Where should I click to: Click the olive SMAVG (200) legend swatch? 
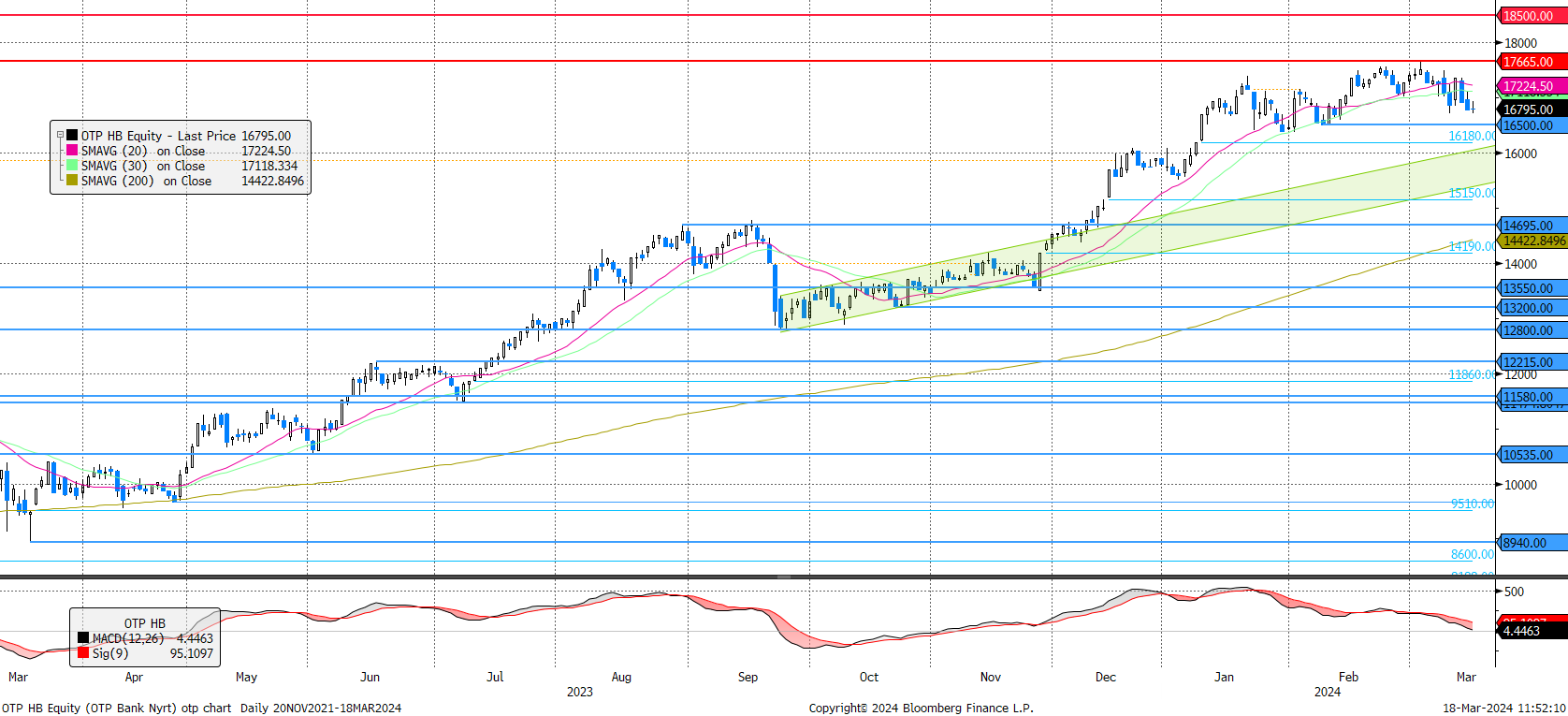pyautogui.click(x=72, y=181)
